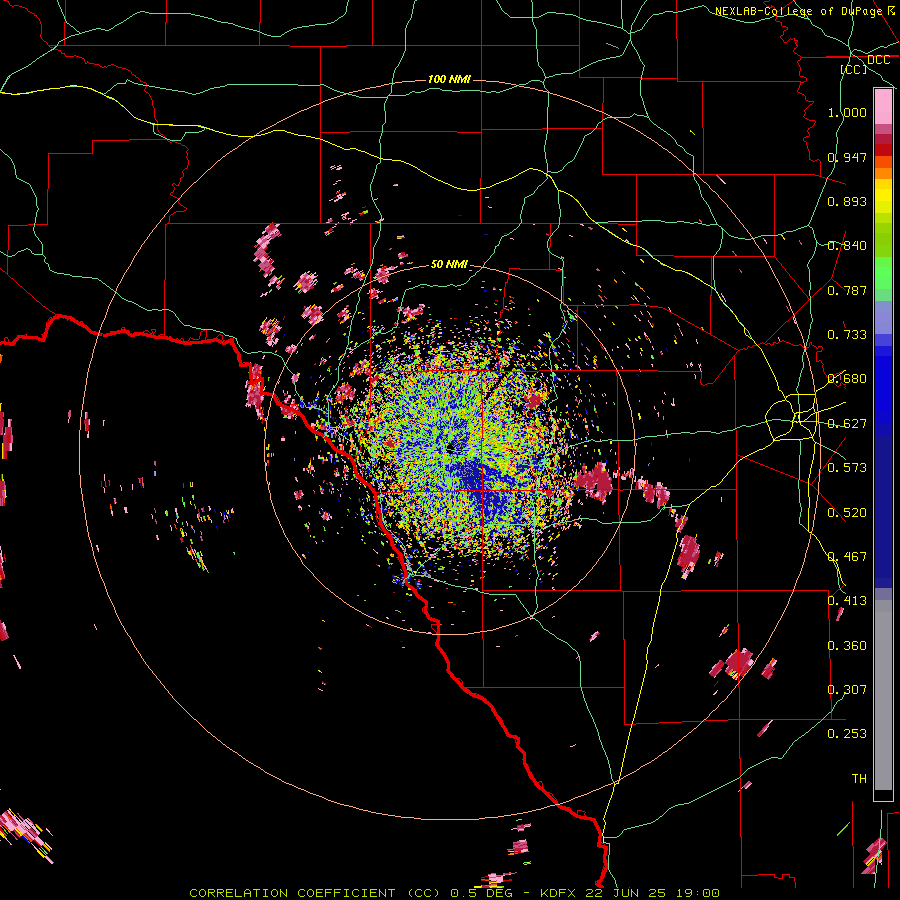Select the 0.573 scale value
Screen dimensions: 900x900
point(847,468)
